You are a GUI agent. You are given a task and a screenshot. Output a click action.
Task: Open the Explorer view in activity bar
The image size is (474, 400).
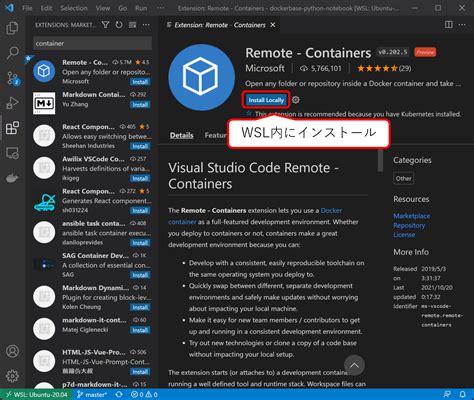[12, 28]
